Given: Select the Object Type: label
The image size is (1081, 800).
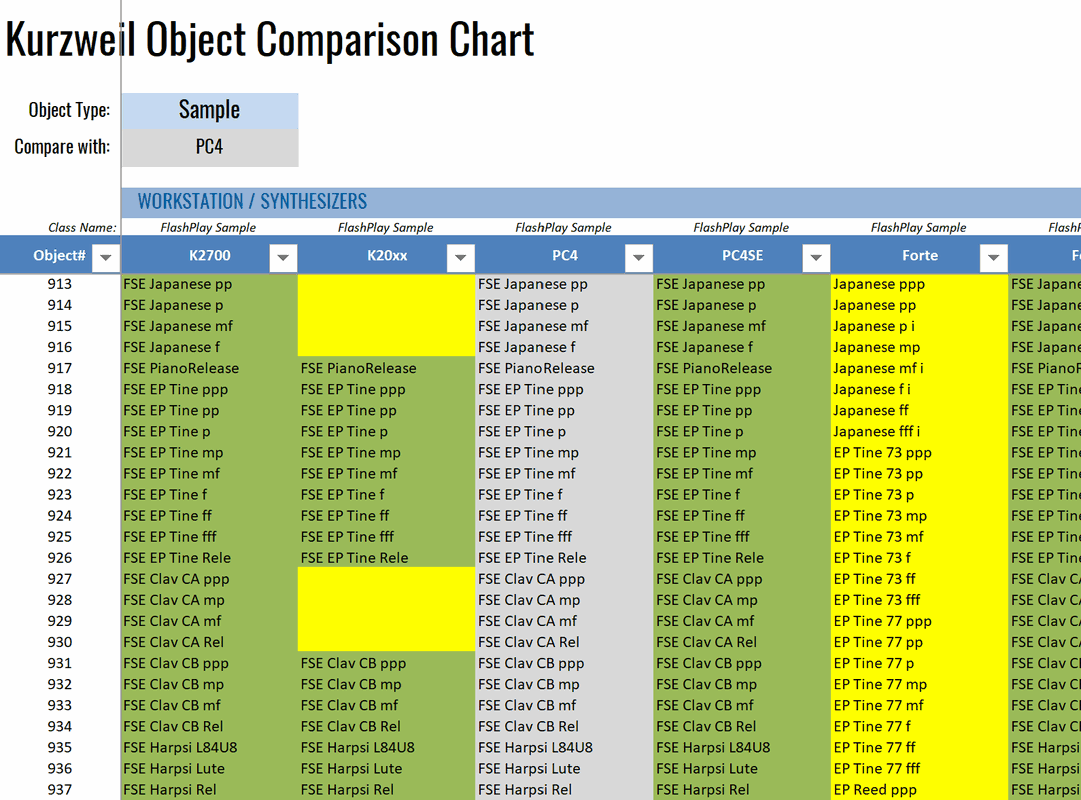Looking at the screenshot, I should [69, 110].
